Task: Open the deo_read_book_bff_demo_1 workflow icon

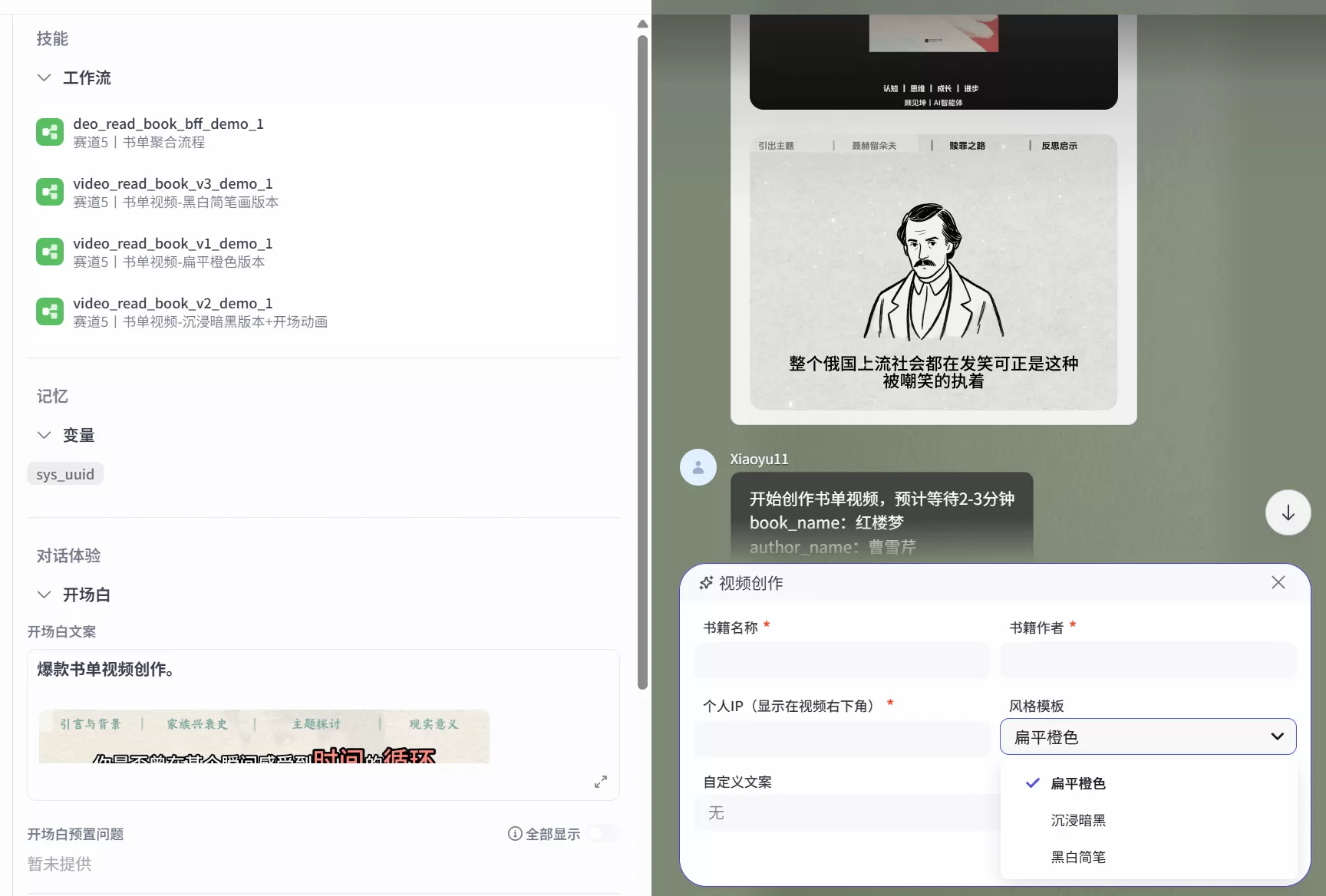Action: [49, 132]
